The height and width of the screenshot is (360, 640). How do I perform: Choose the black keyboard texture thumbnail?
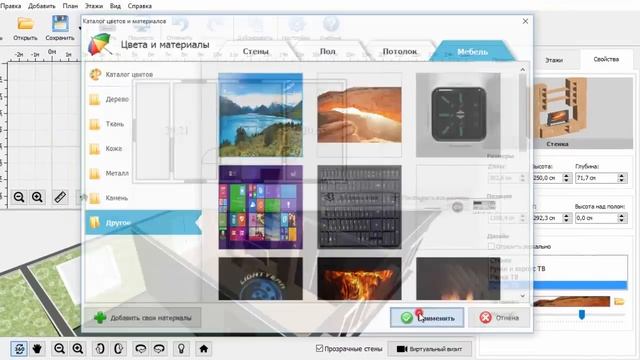359,207
